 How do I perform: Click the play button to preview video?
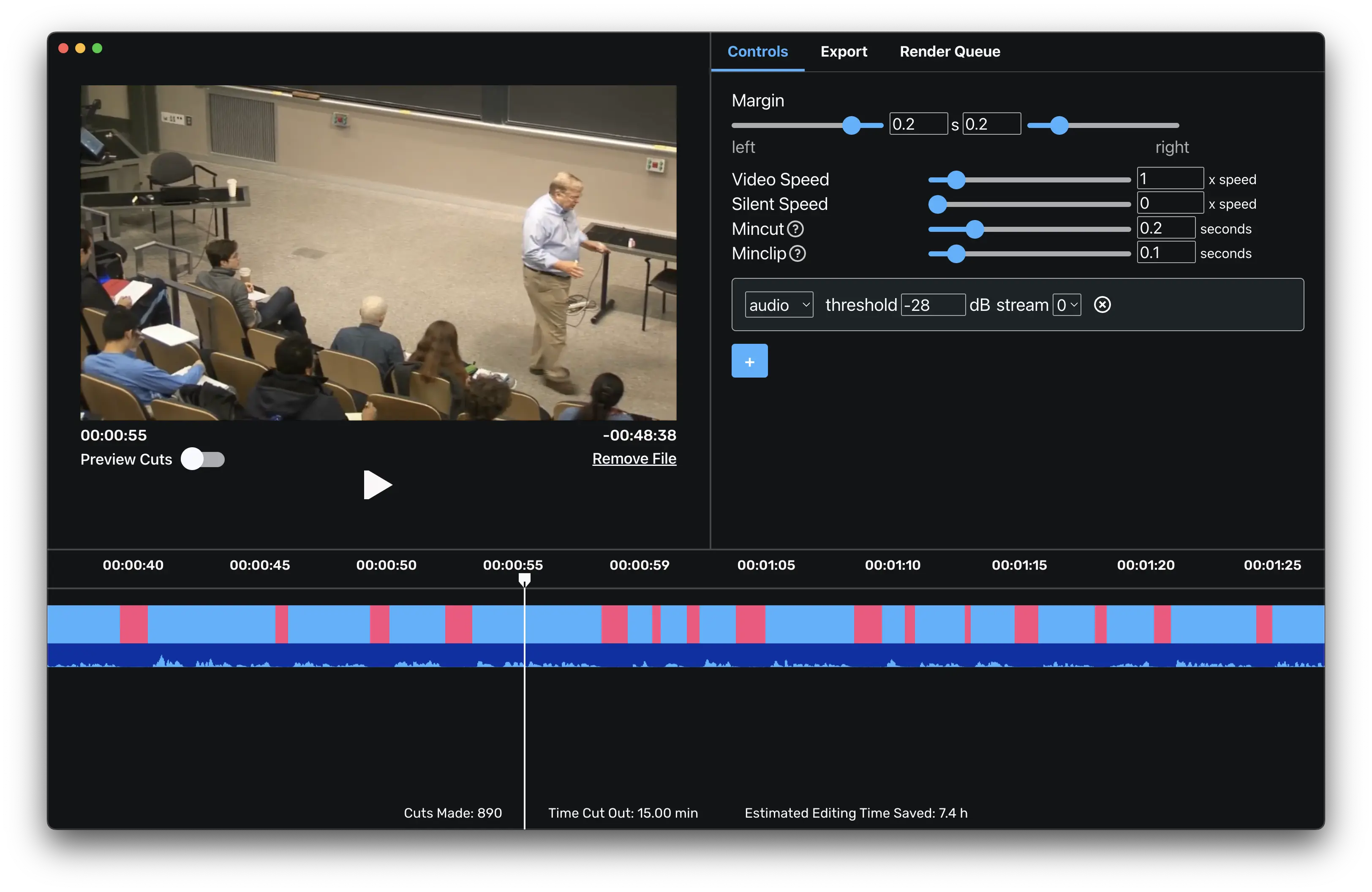(x=378, y=485)
